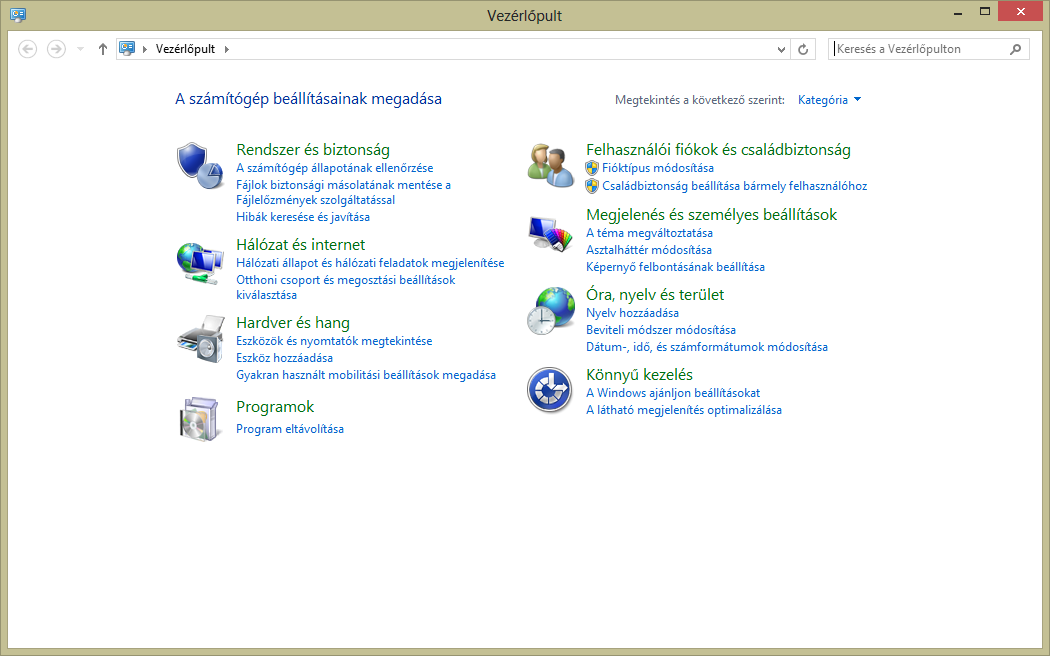The image size is (1050, 656).
Task: Close the Vezérlőpult window
Action: click(x=1021, y=11)
